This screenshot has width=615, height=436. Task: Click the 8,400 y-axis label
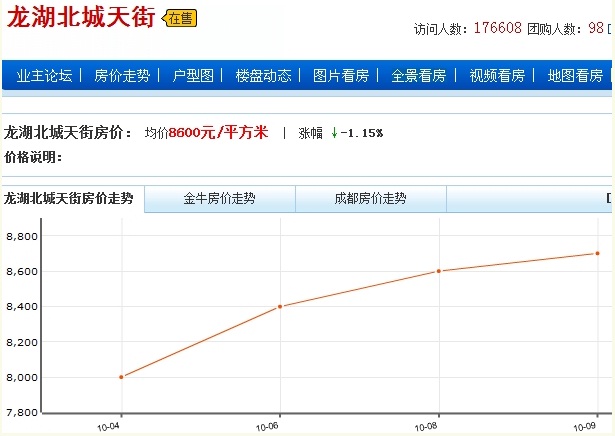(x=22, y=307)
